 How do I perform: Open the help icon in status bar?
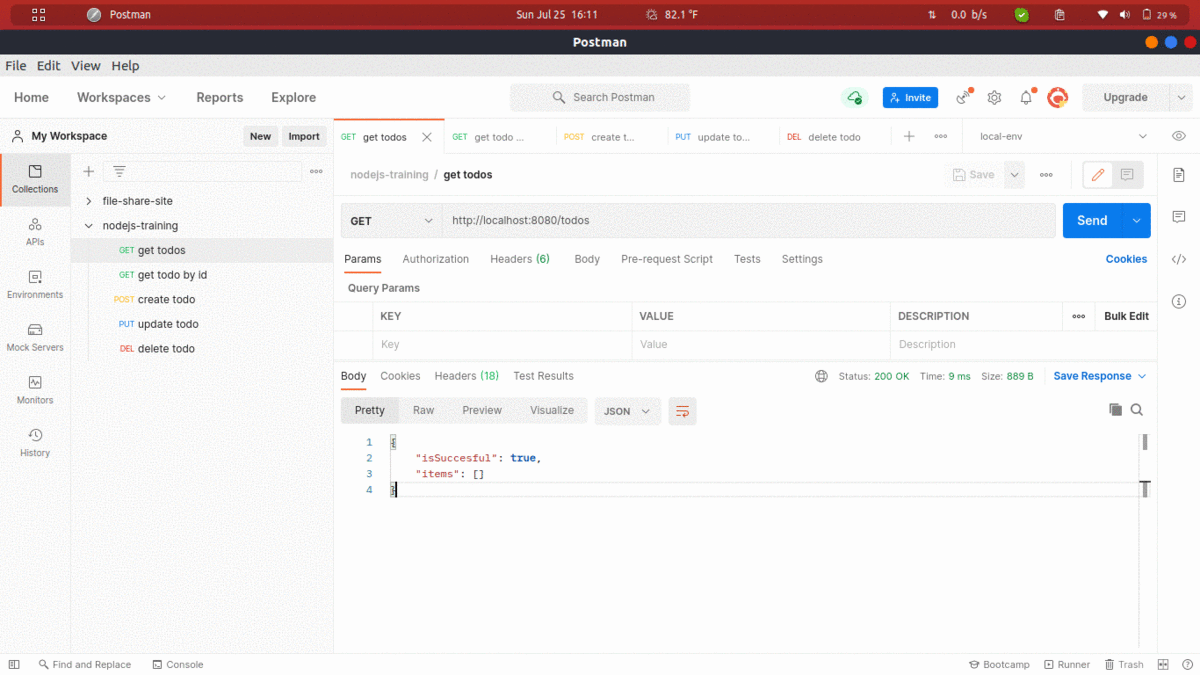coord(1185,664)
